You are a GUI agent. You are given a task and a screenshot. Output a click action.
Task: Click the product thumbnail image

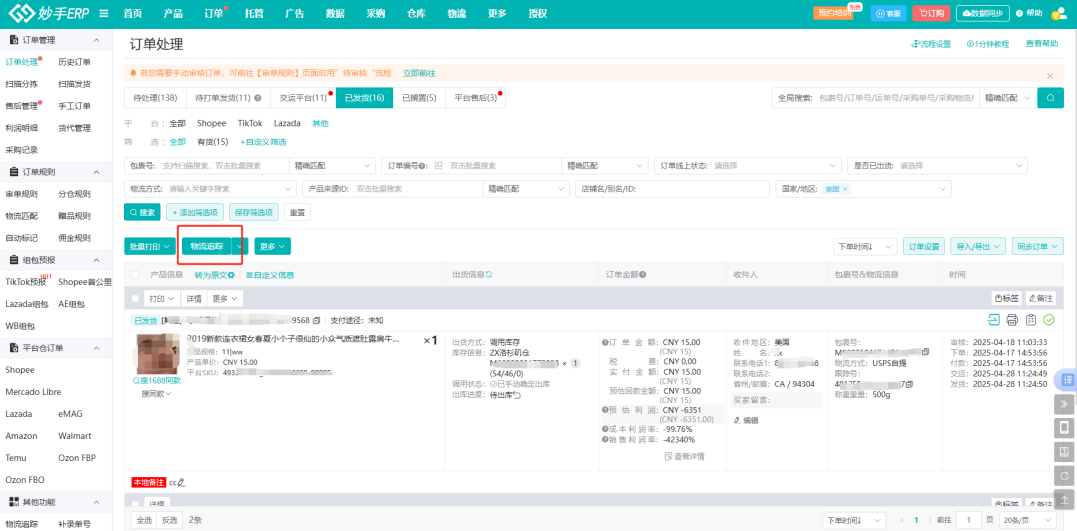point(159,354)
